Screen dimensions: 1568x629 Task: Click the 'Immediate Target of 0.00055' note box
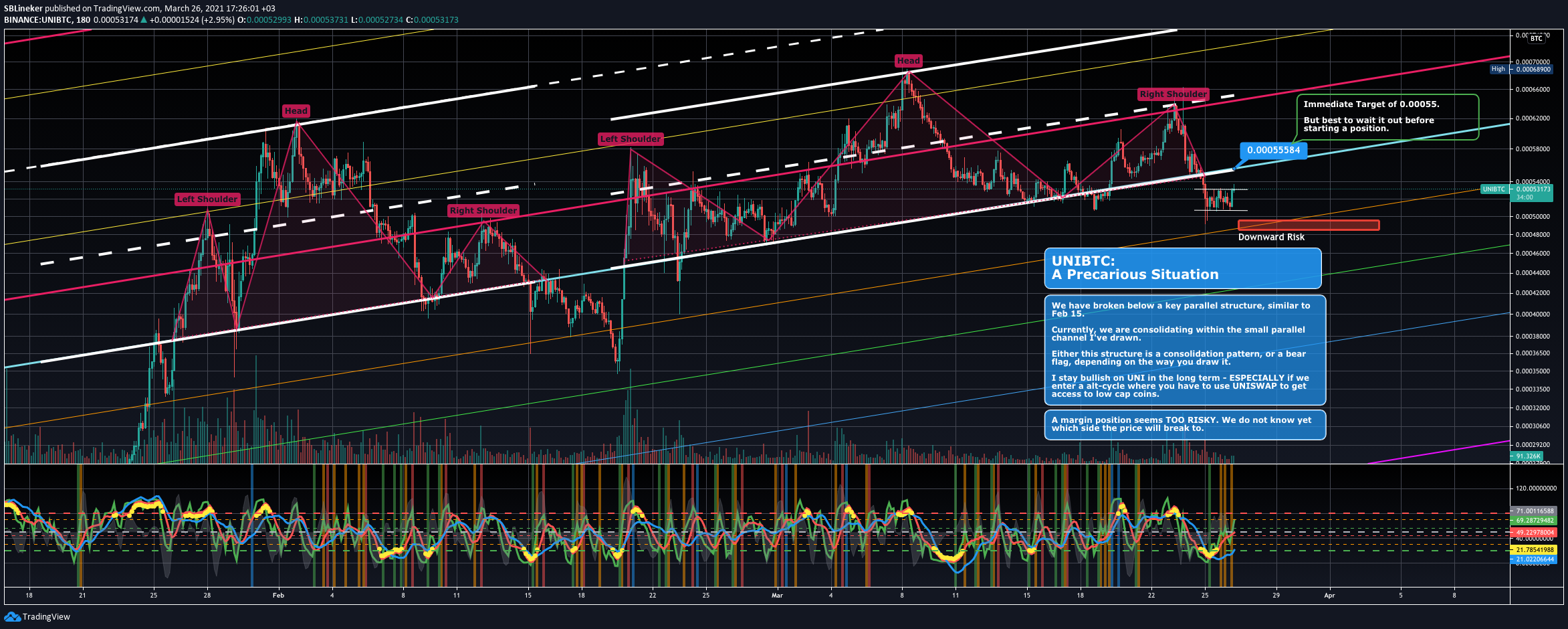pos(1387,116)
